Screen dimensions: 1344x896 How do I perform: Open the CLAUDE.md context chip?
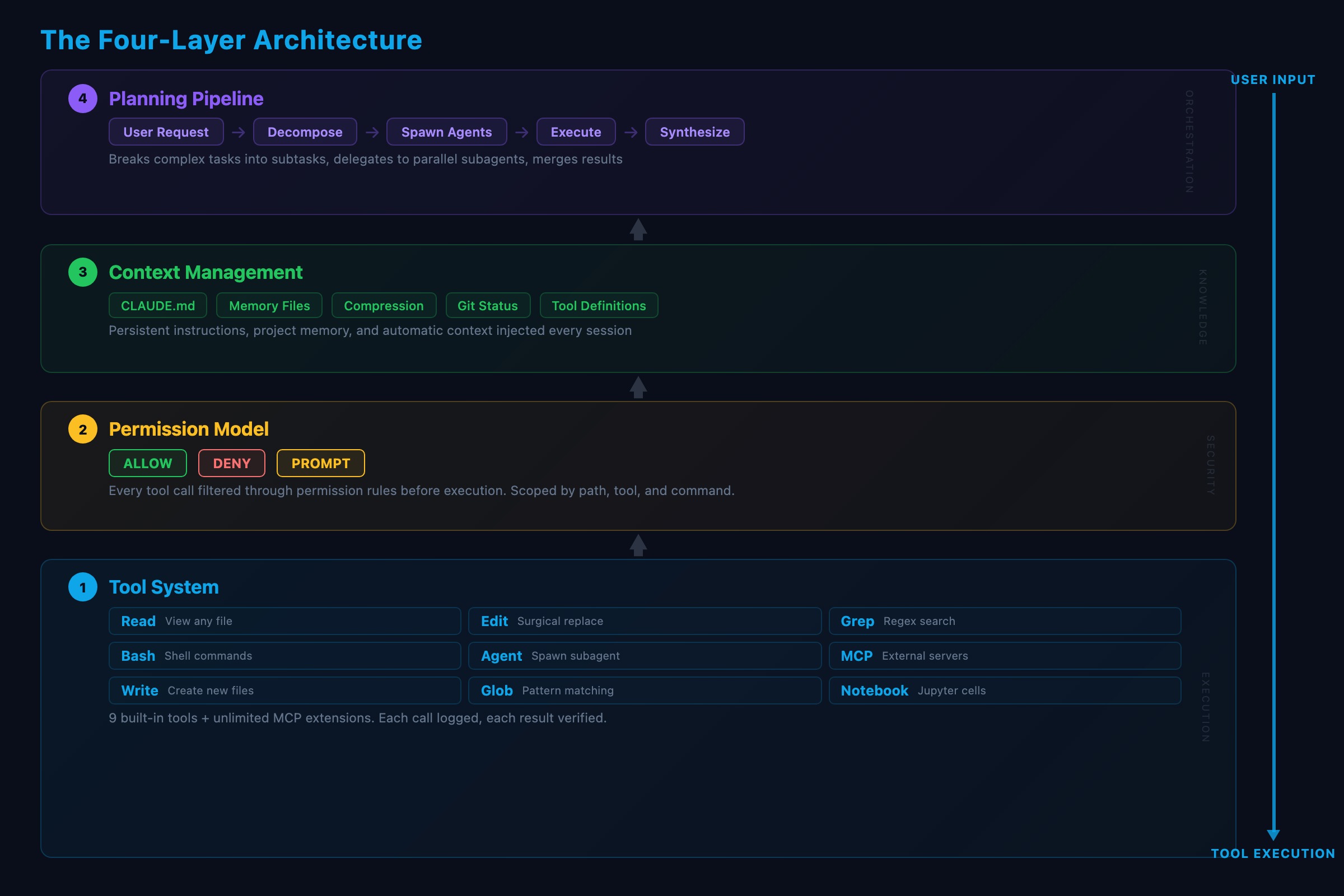coord(158,306)
